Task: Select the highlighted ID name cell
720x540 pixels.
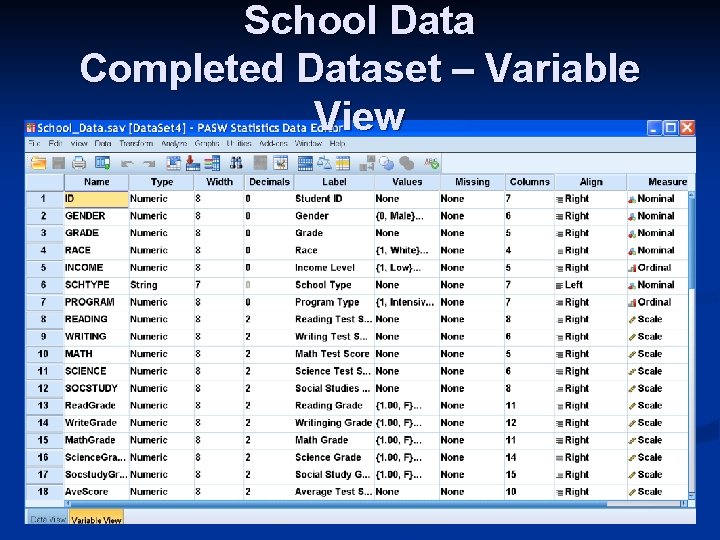Action: (96, 198)
